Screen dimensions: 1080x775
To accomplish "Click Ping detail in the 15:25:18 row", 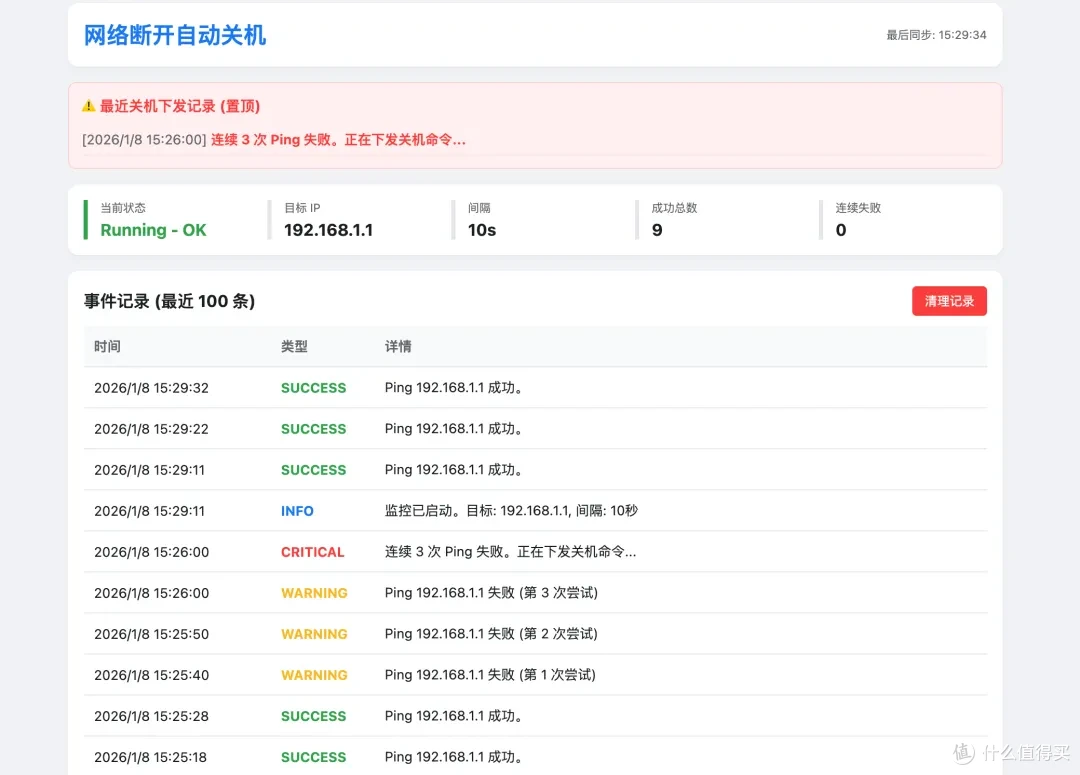I will [x=453, y=757].
